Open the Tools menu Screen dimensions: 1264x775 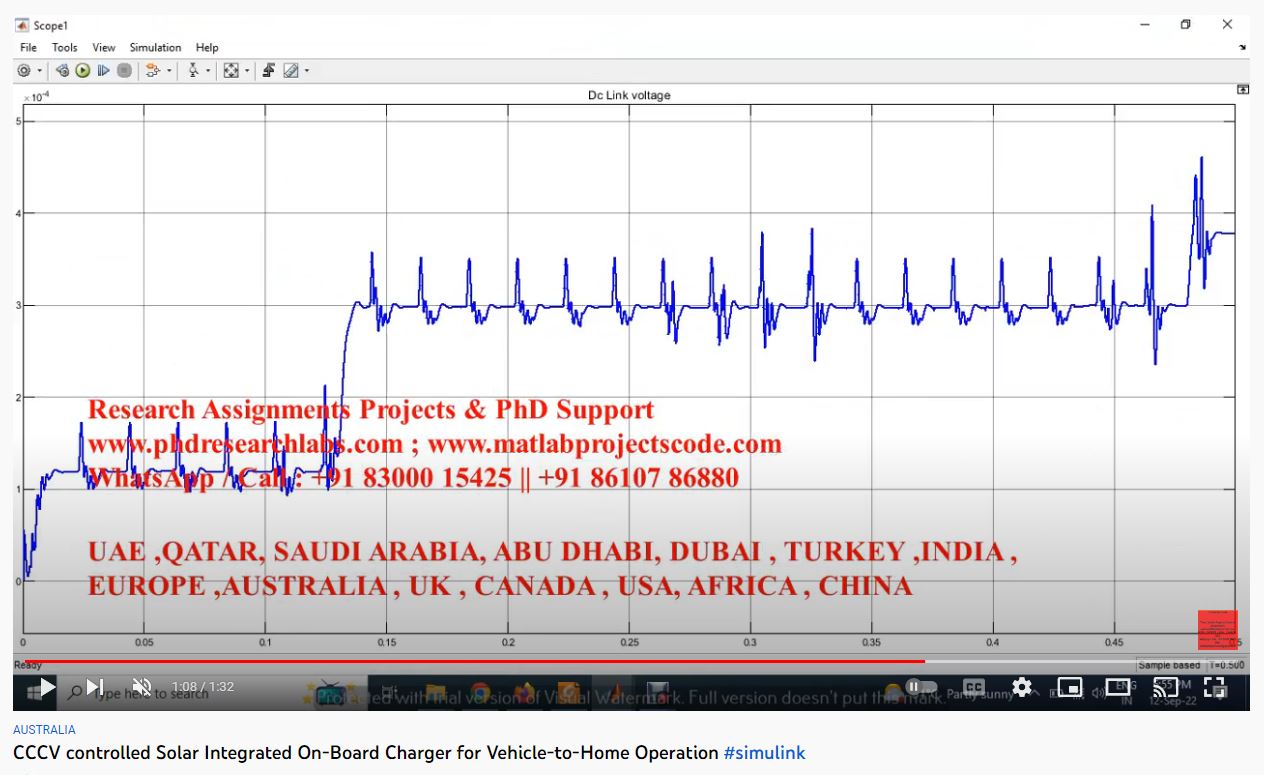(64, 47)
